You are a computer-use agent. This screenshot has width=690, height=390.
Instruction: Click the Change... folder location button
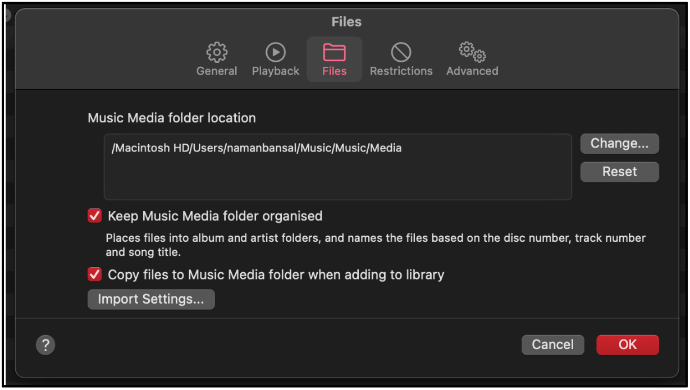[x=619, y=143]
